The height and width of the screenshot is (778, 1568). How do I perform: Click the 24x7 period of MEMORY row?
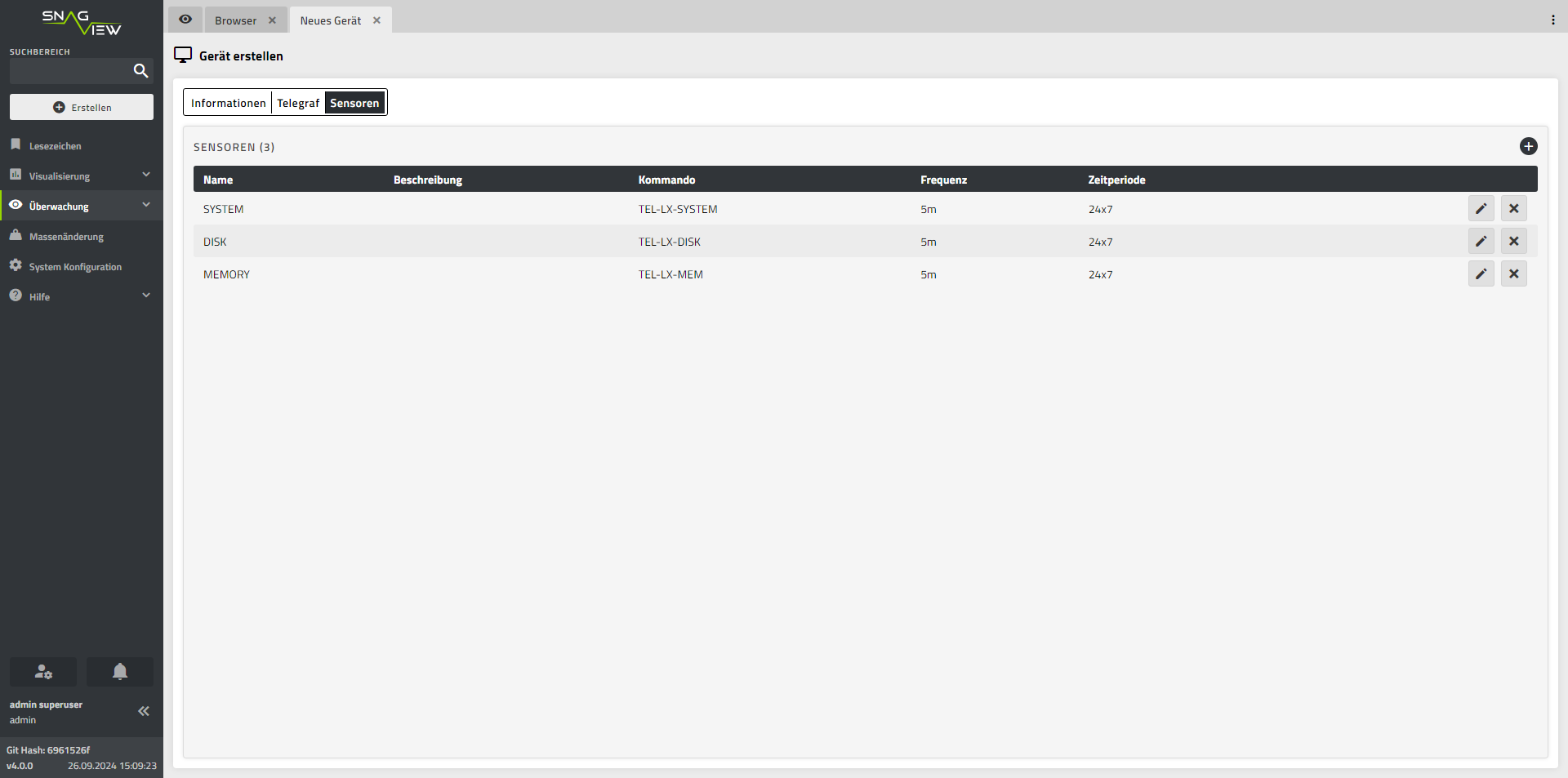[x=1100, y=274]
